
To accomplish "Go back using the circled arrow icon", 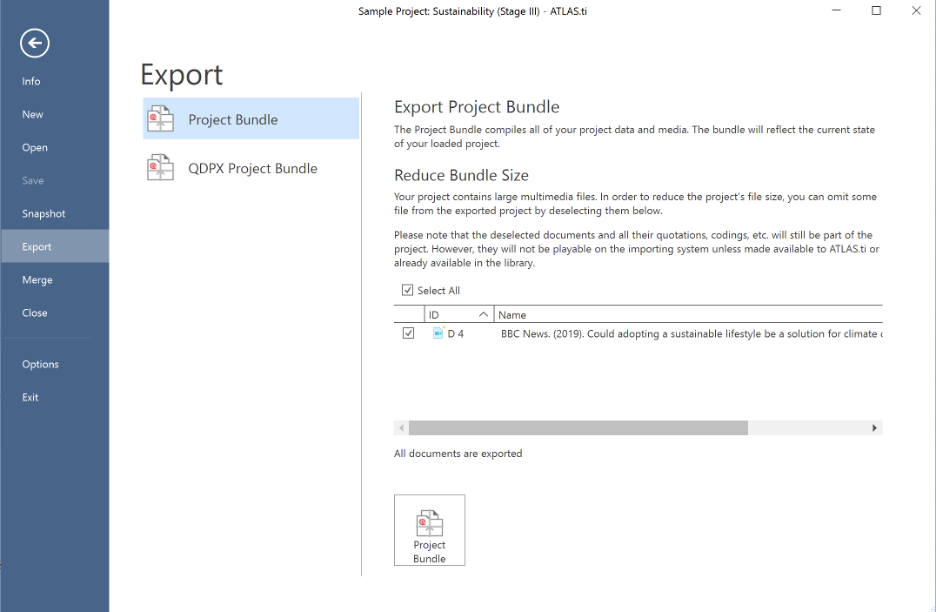I will coord(35,43).
